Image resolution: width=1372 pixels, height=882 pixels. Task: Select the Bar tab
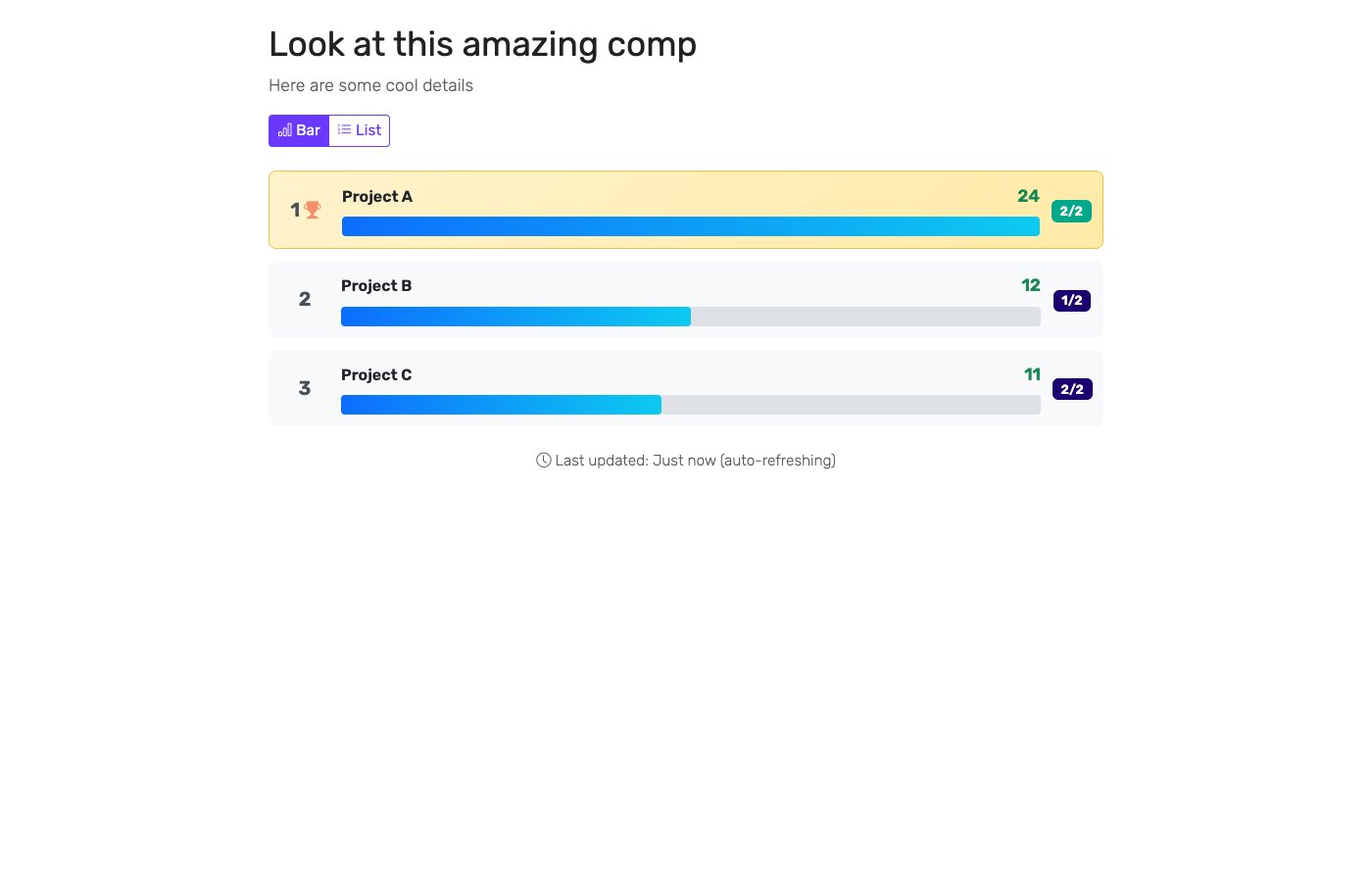[299, 129]
